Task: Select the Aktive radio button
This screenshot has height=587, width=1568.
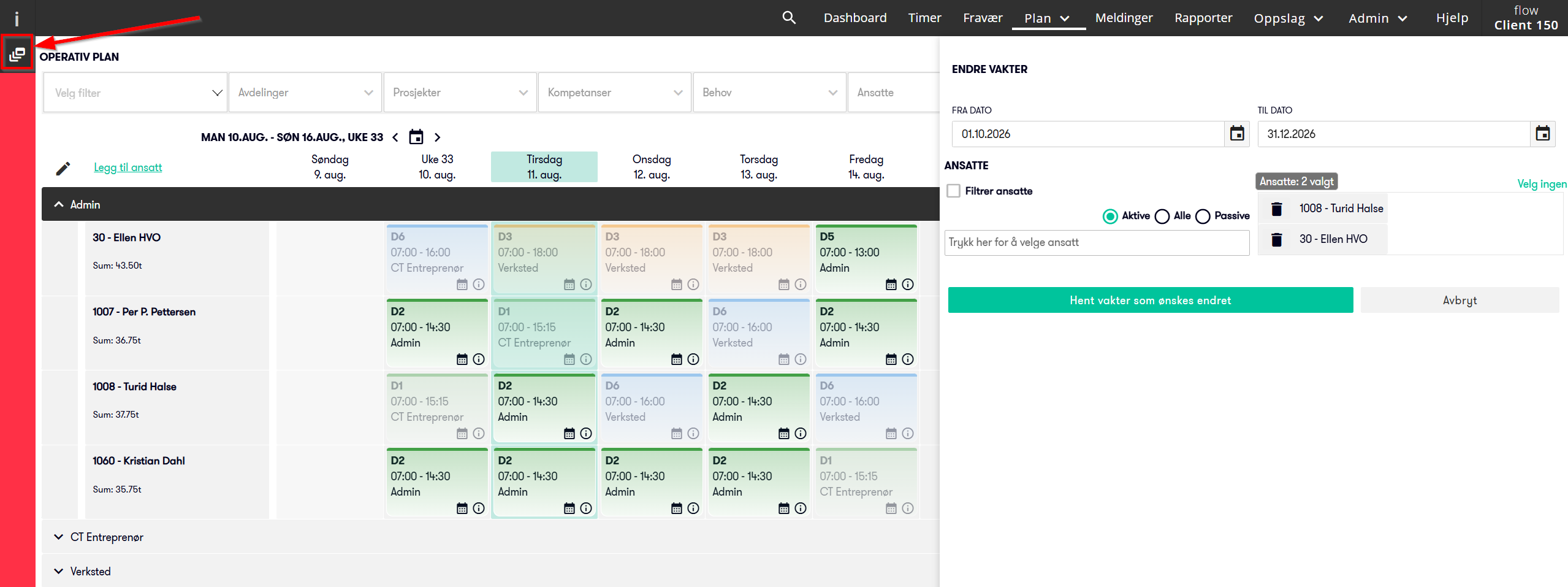Action: click(1110, 217)
